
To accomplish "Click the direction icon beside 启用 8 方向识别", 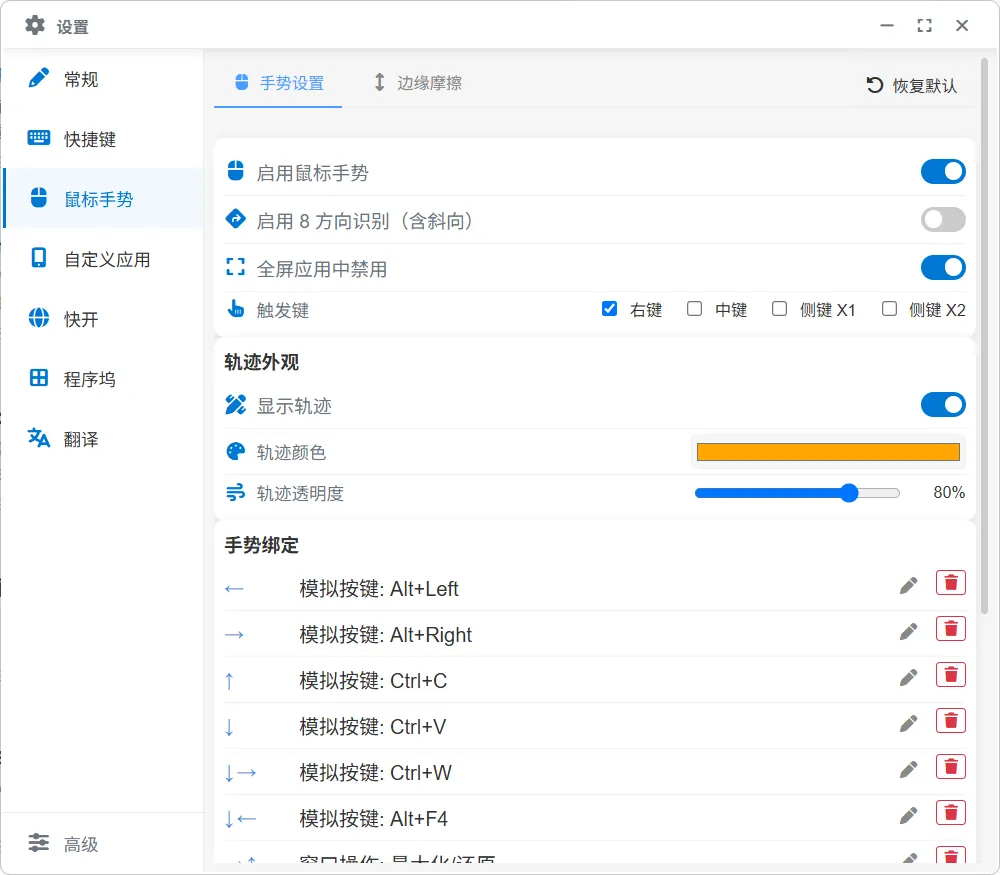I will pyautogui.click(x=235, y=219).
